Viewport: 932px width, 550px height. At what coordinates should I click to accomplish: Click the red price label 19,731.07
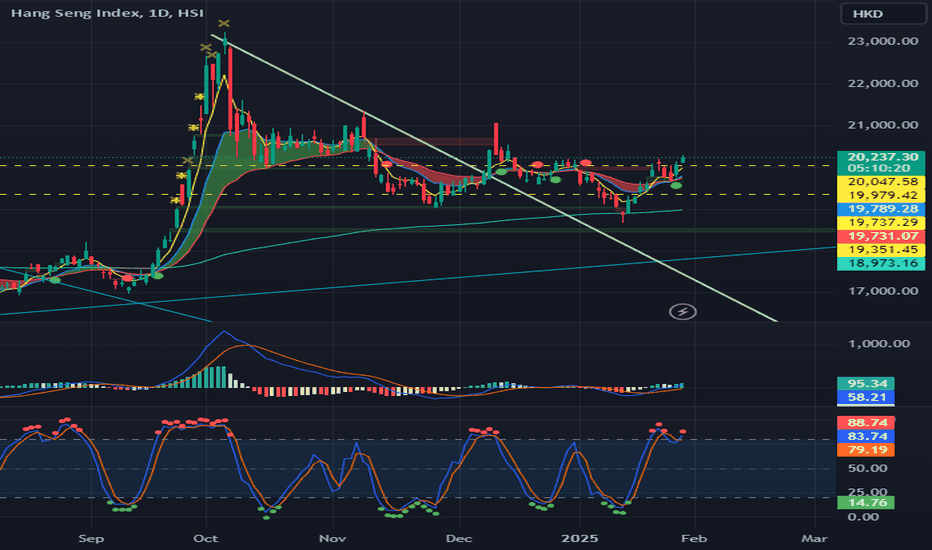883,237
